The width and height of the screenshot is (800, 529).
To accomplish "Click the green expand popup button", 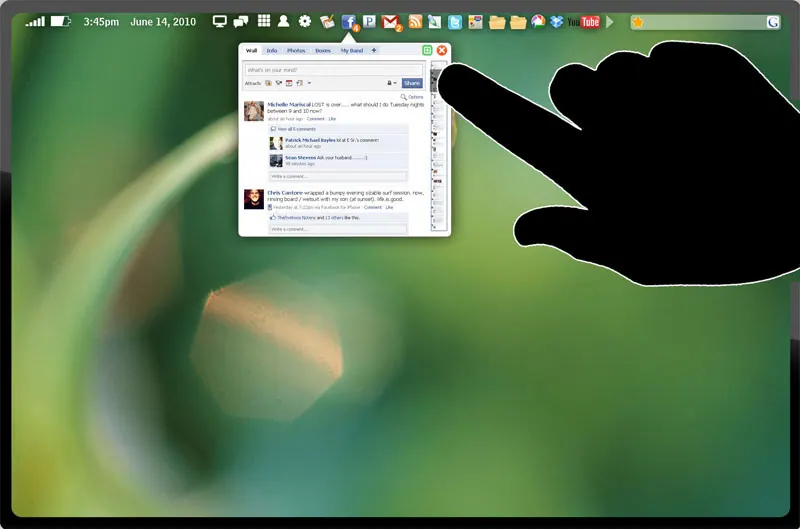I will click(427, 50).
